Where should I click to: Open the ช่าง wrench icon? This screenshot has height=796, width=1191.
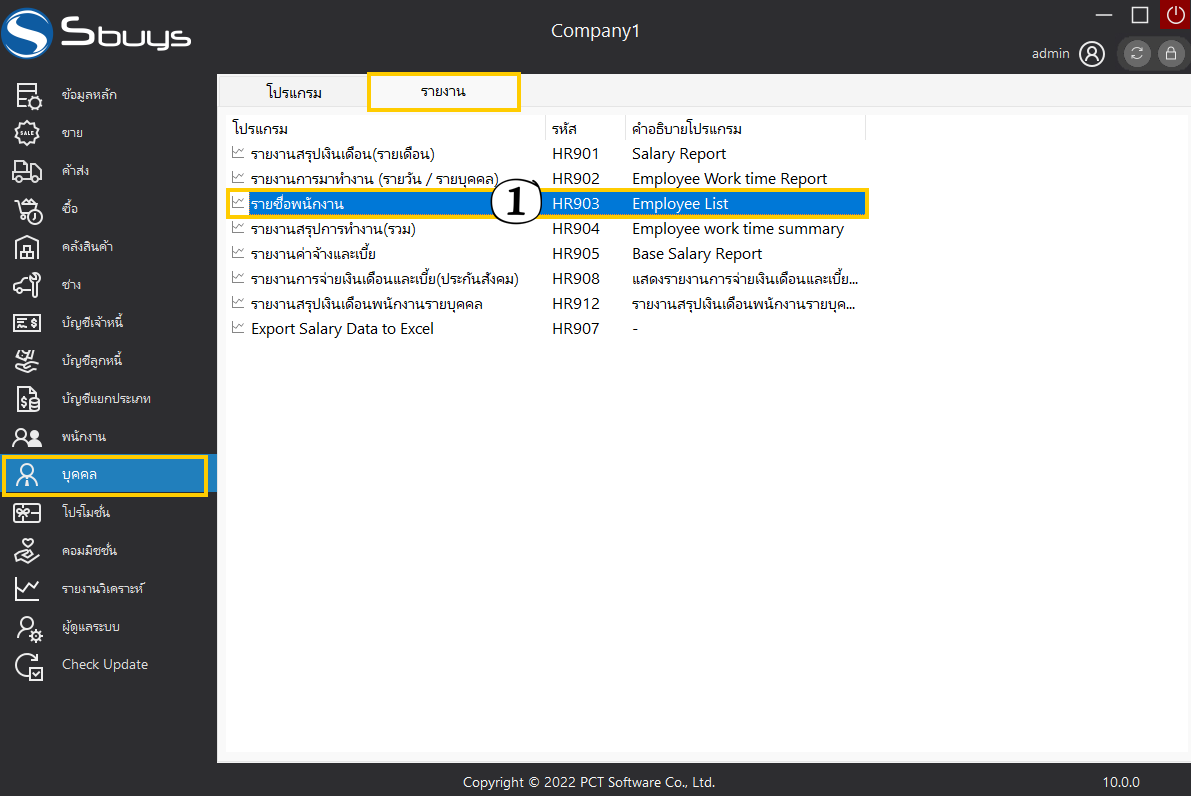click(x=27, y=285)
